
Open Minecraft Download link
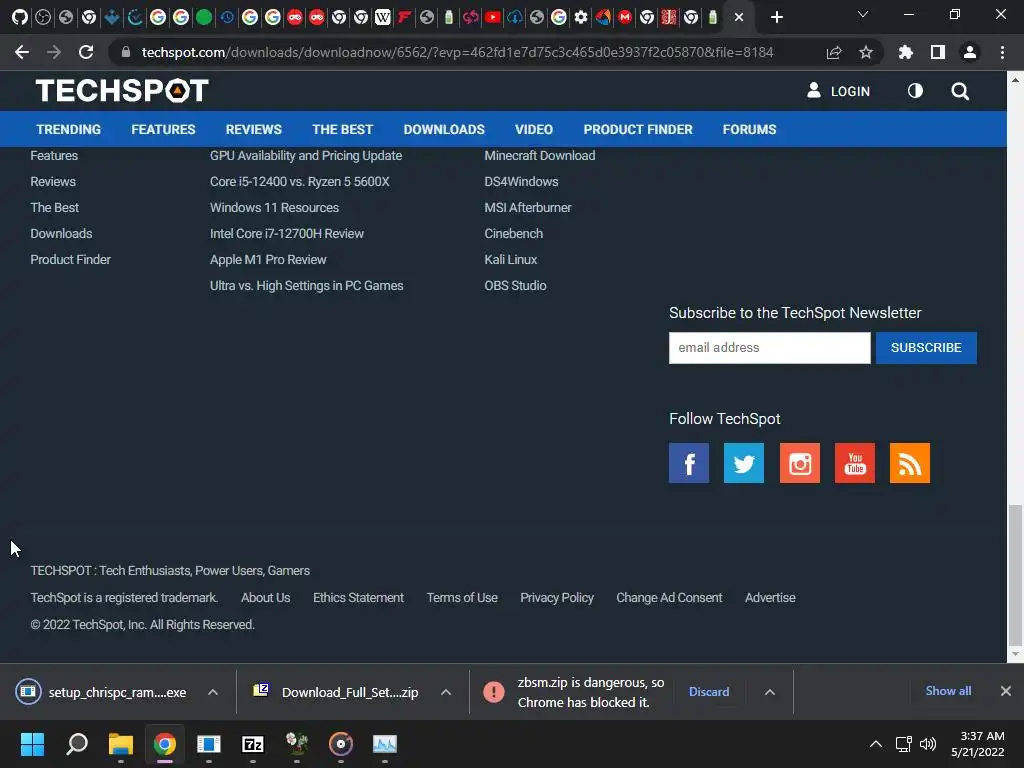point(539,155)
